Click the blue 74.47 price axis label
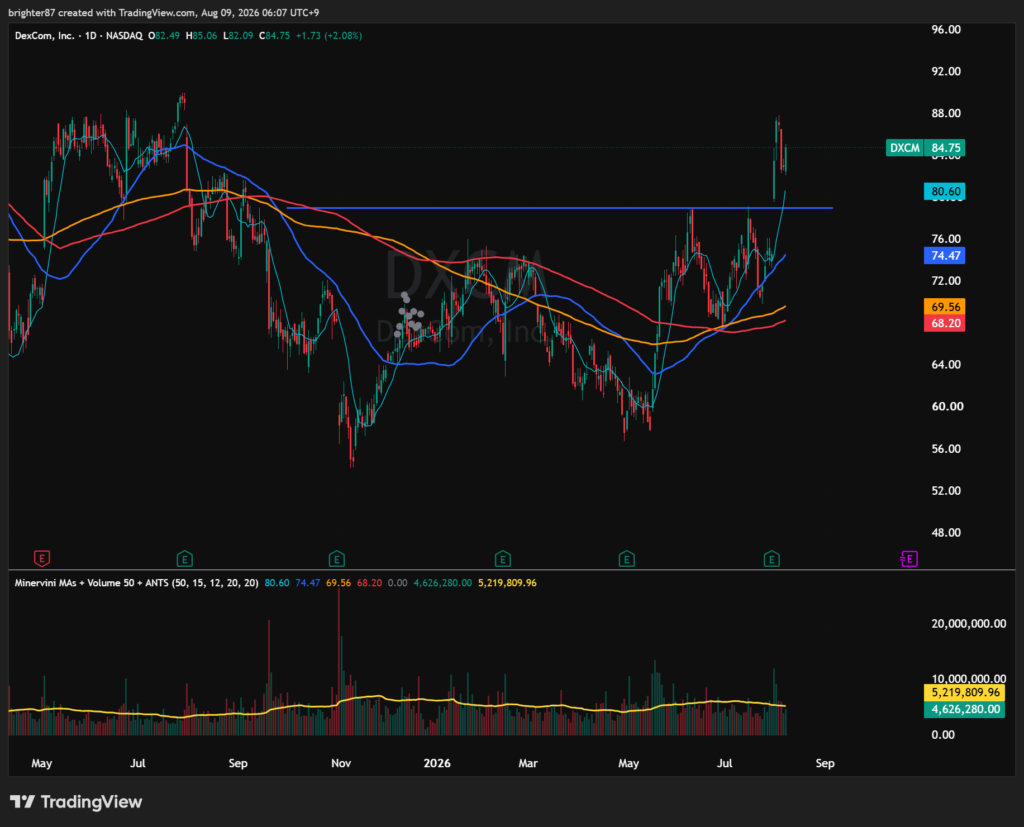1024x827 pixels. pyautogui.click(x=945, y=255)
